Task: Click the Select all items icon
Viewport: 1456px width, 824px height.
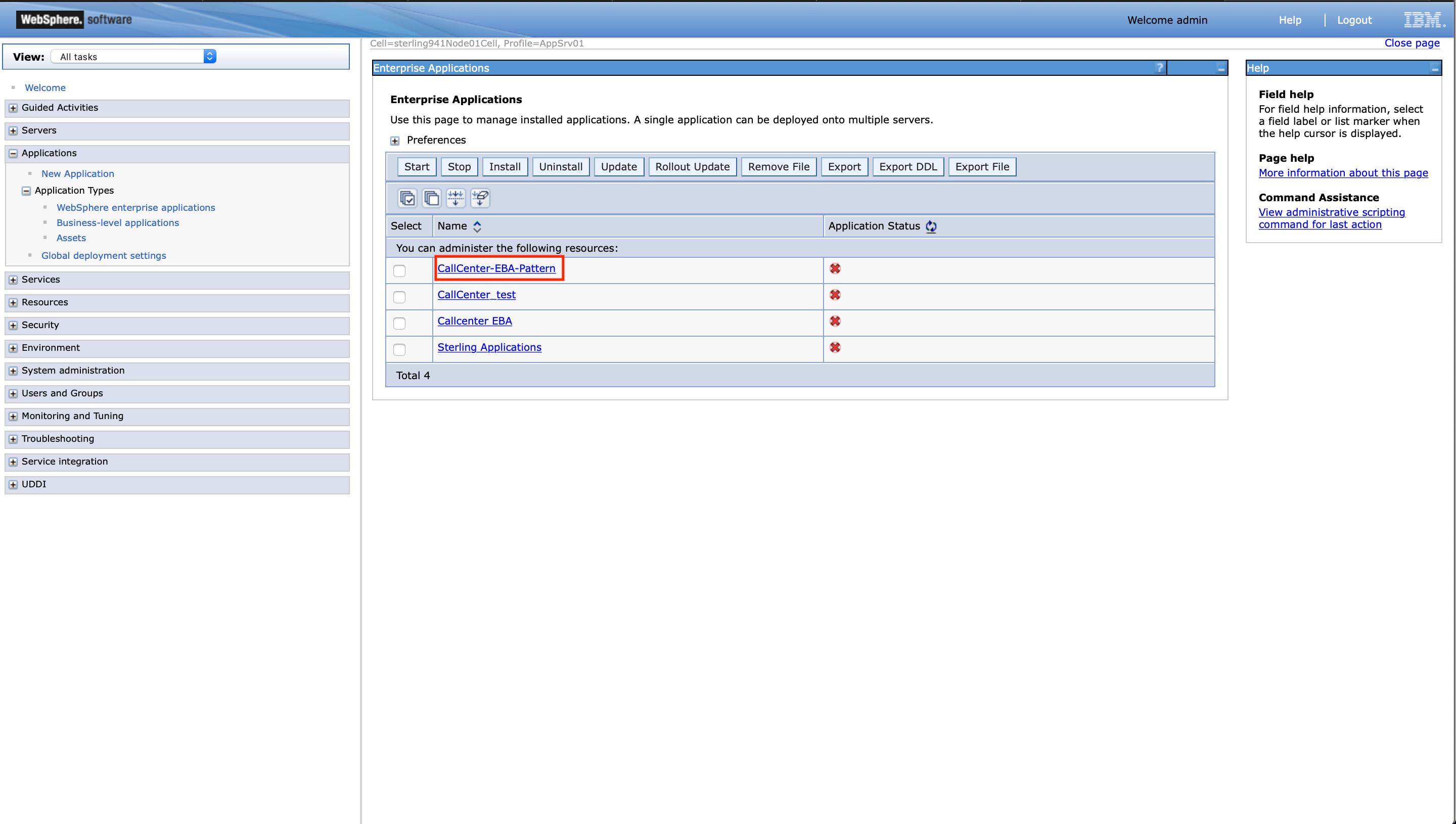Action: click(407, 198)
